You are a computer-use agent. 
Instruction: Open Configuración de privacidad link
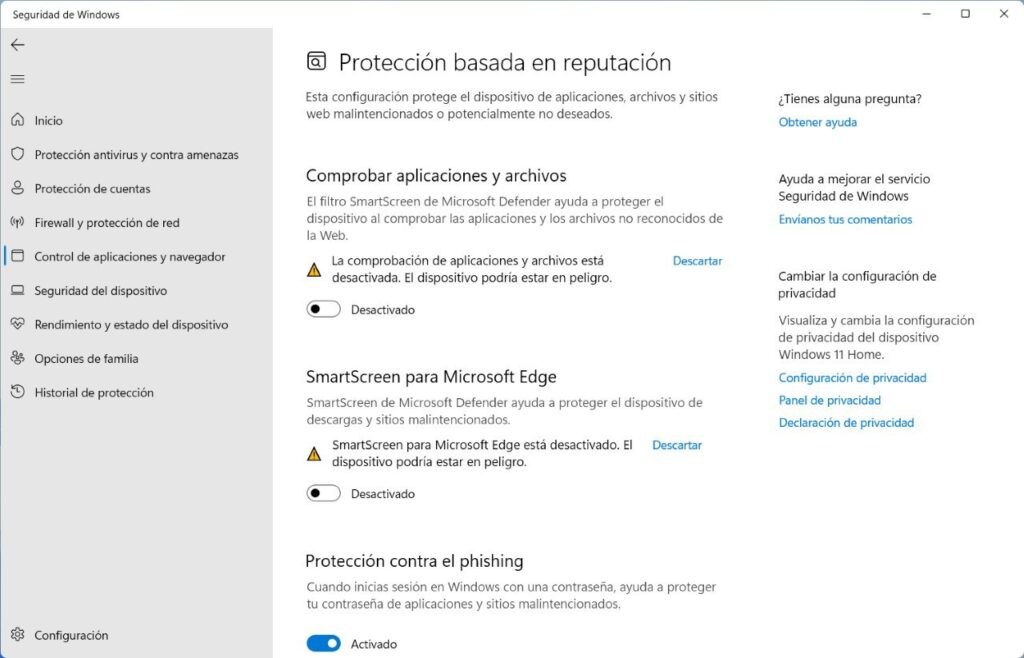[852, 378]
